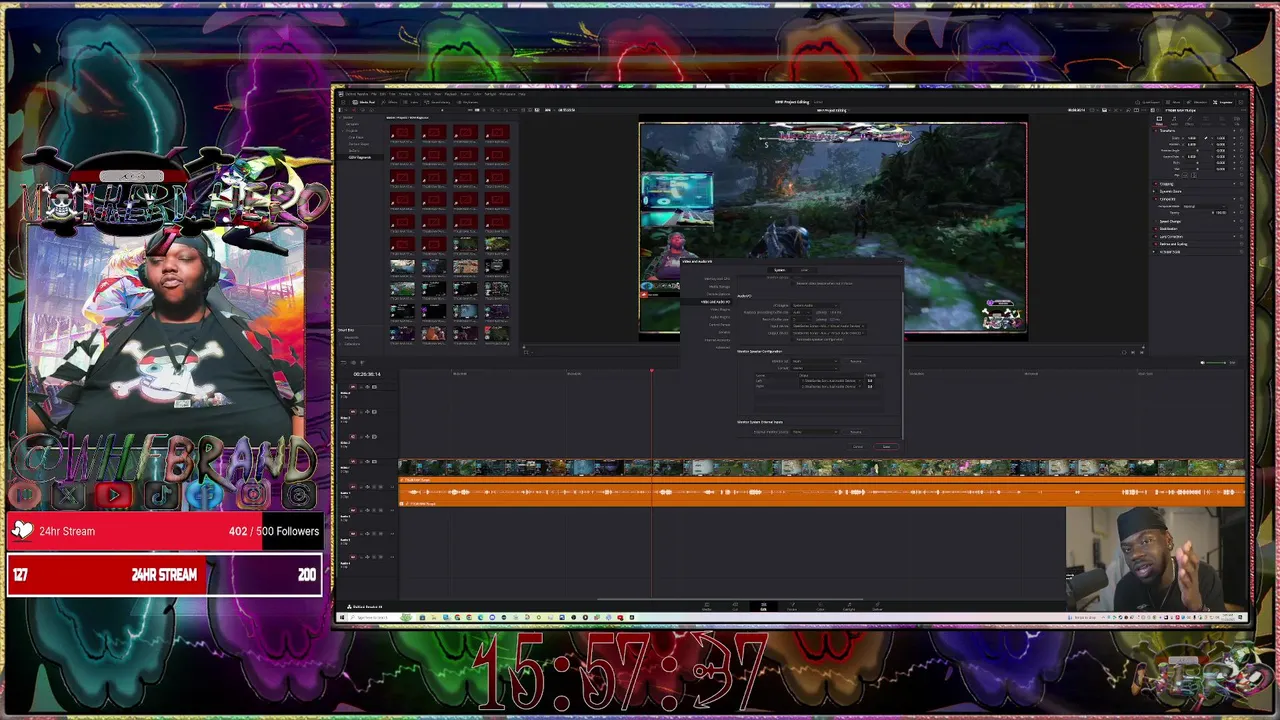
Task: Lock the Video 4 track
Action: coord(361,387)
